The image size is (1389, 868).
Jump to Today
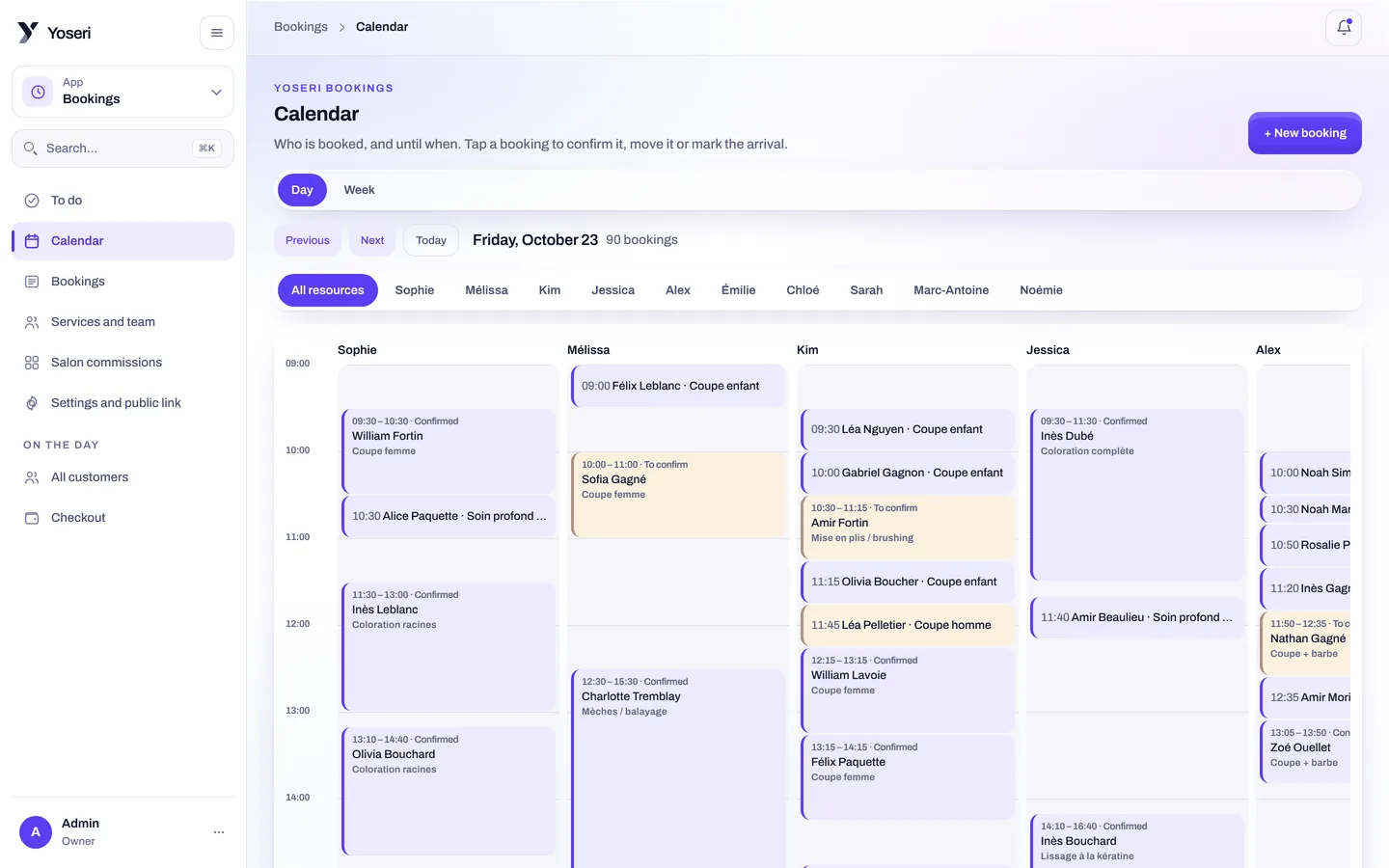[x=431, y=240]
